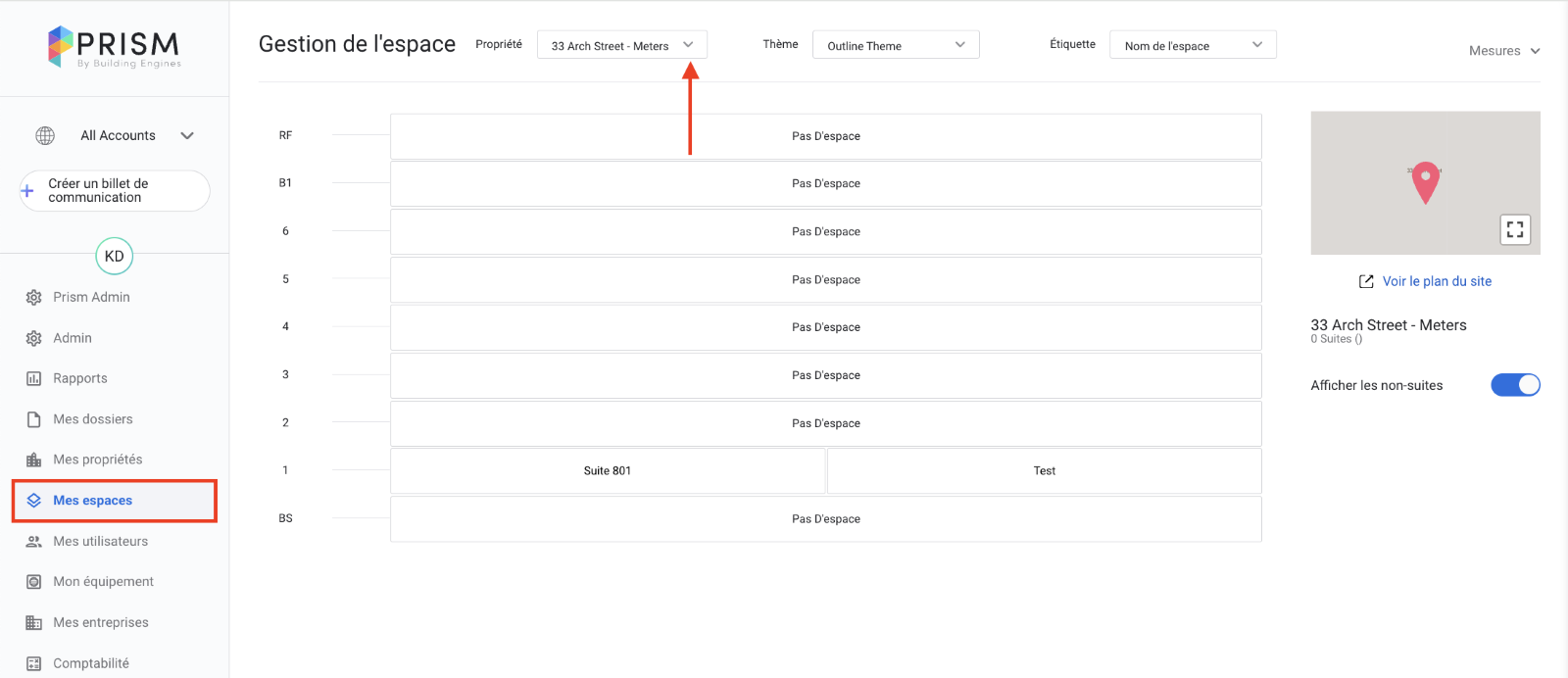Screen dimensions: 1568x678
Task: Open the Thème dropdown
Action: [x=895, y=45]
